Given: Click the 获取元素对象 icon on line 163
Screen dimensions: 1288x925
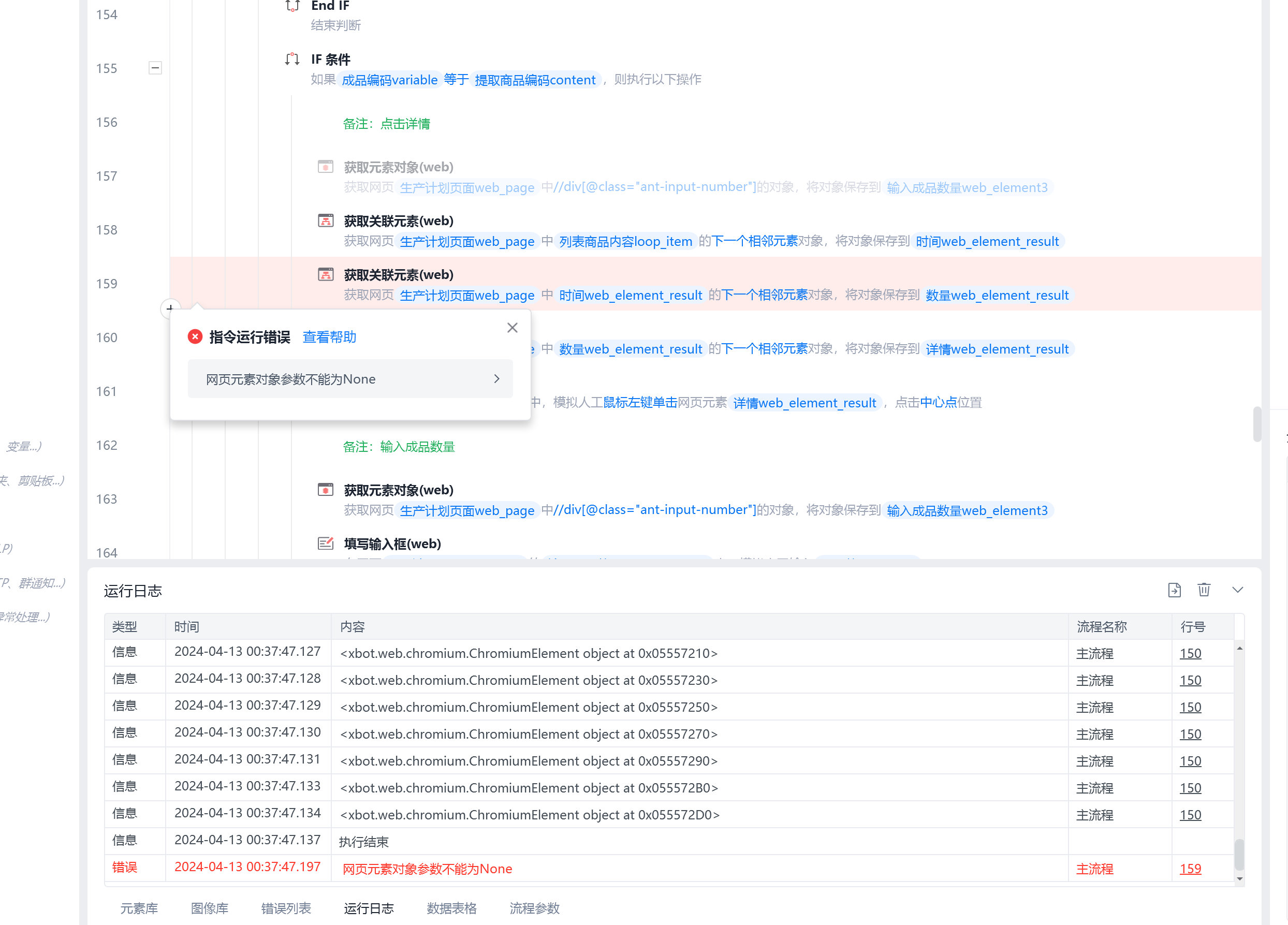Looking at the screenshot, I should coord(326,490).
